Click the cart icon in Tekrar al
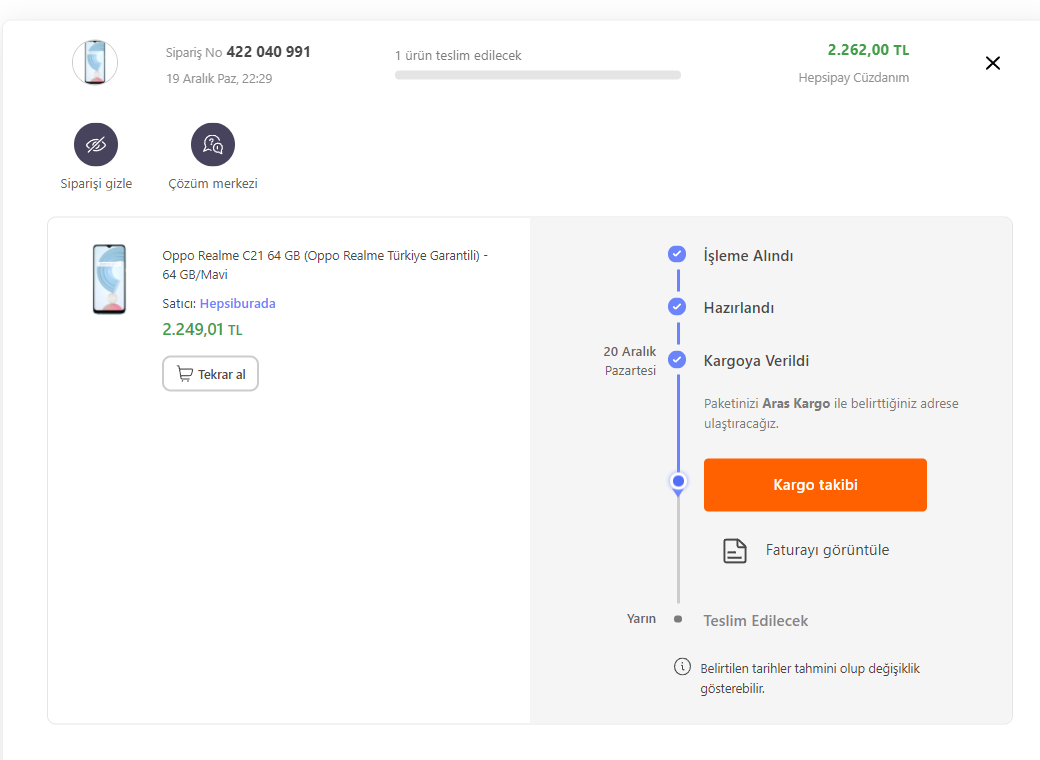 (x=185, y=374)
